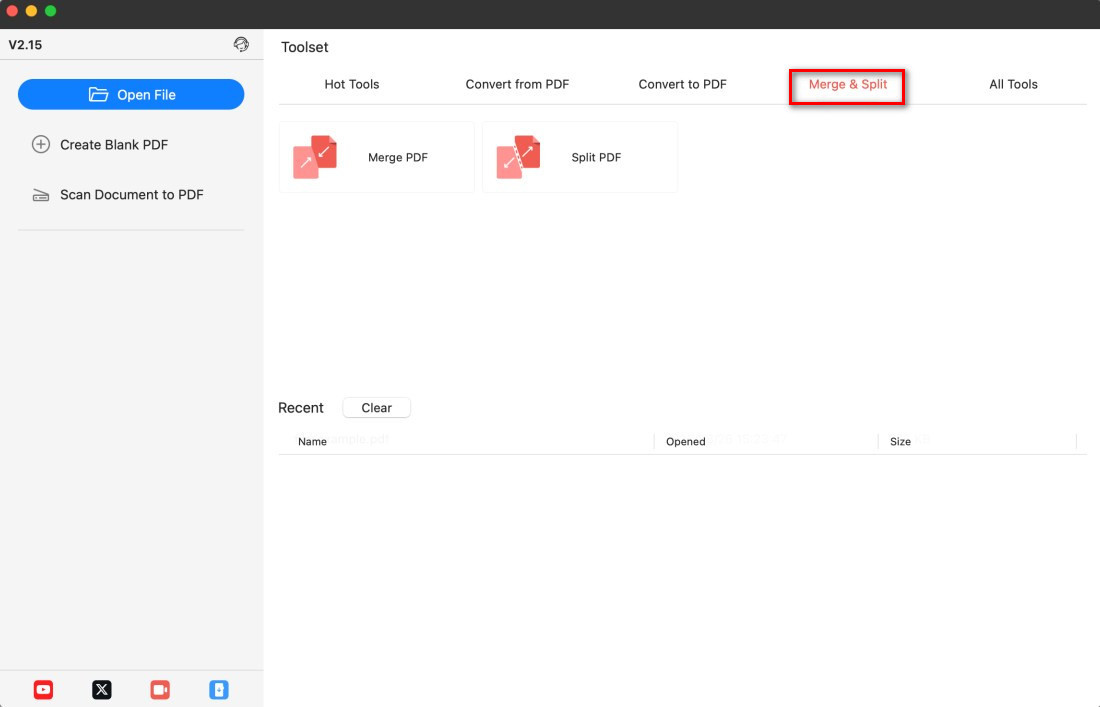Show the All Tools tab

[x=1013, y=85]
